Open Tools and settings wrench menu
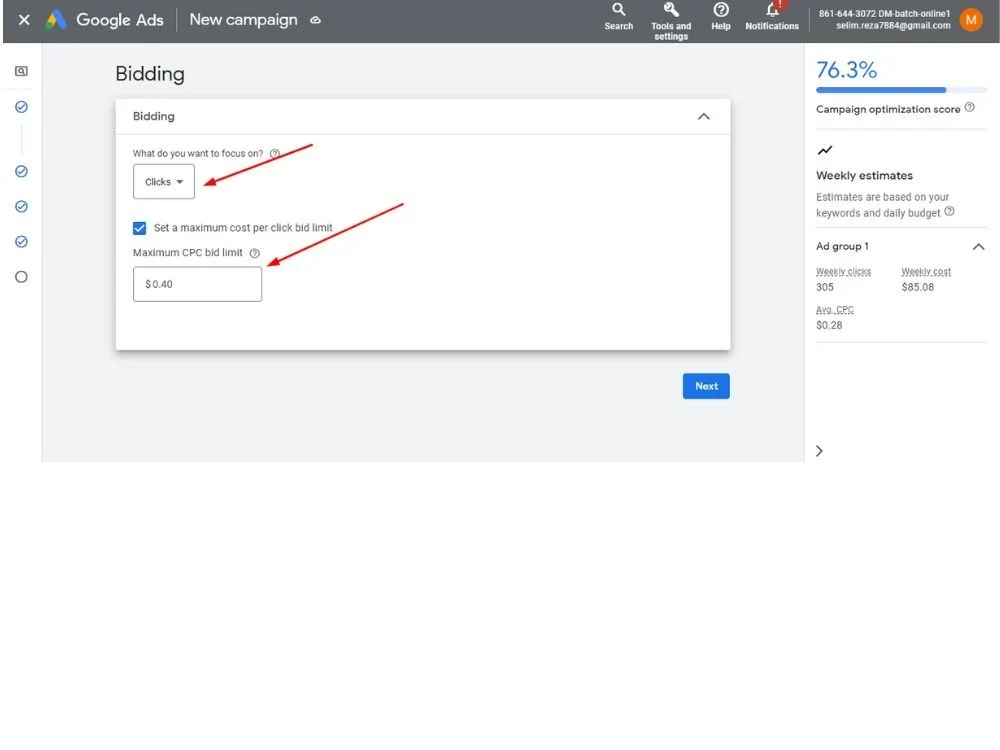Screen dimensions: 1000x750 coord(671,21)
